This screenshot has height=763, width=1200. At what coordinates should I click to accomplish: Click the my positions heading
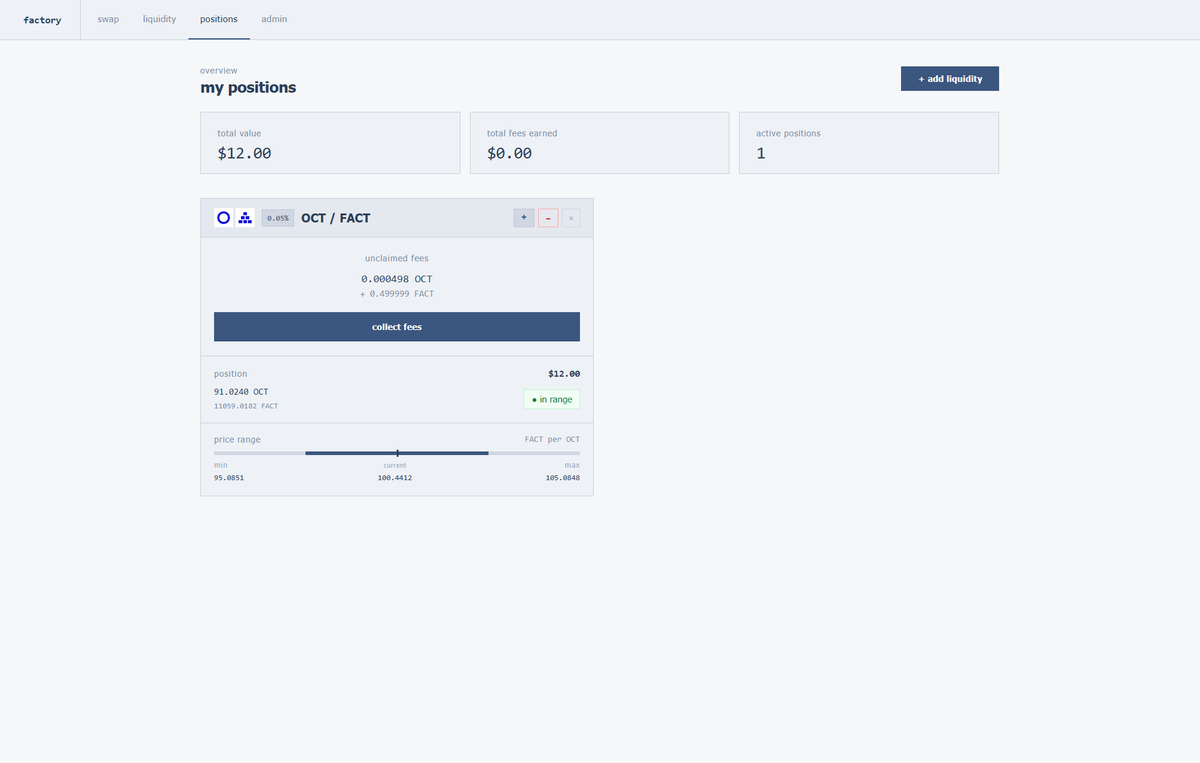click(248, 88)
